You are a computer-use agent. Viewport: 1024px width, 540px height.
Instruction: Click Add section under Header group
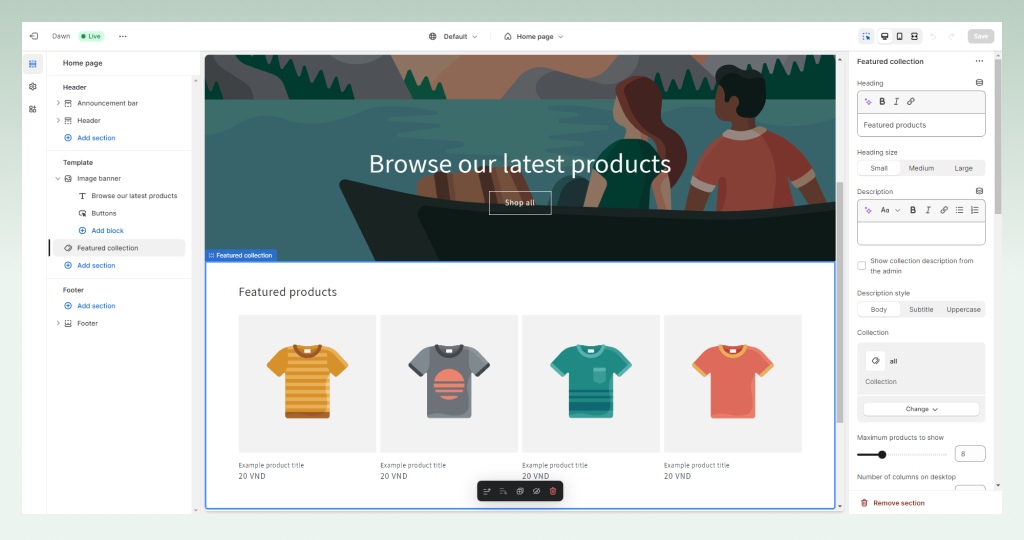(x=89, y=138)
